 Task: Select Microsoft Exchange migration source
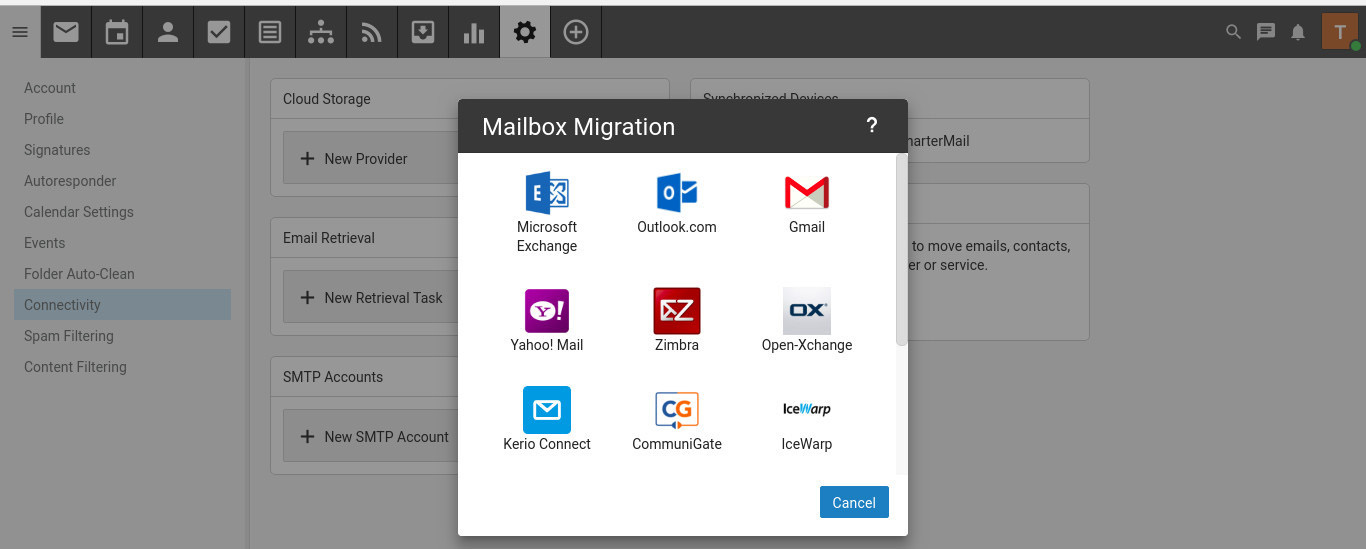tap(547, 193)
